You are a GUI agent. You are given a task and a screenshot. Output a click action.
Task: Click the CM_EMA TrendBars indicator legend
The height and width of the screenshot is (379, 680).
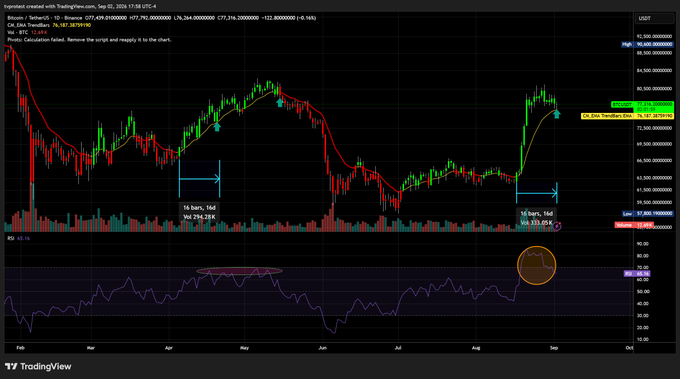tap(29, 25)
